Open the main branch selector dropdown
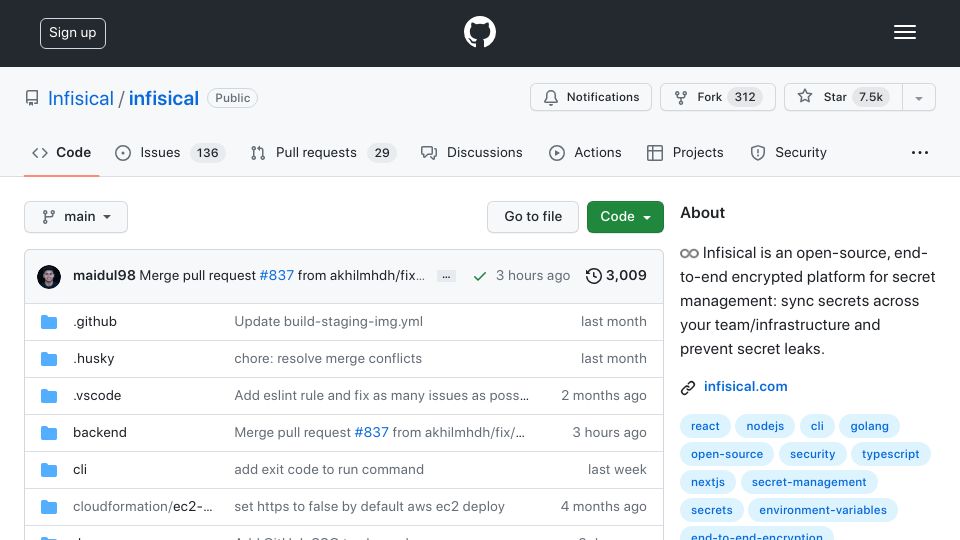The image size is (960, 540). [x=76, y=217]
